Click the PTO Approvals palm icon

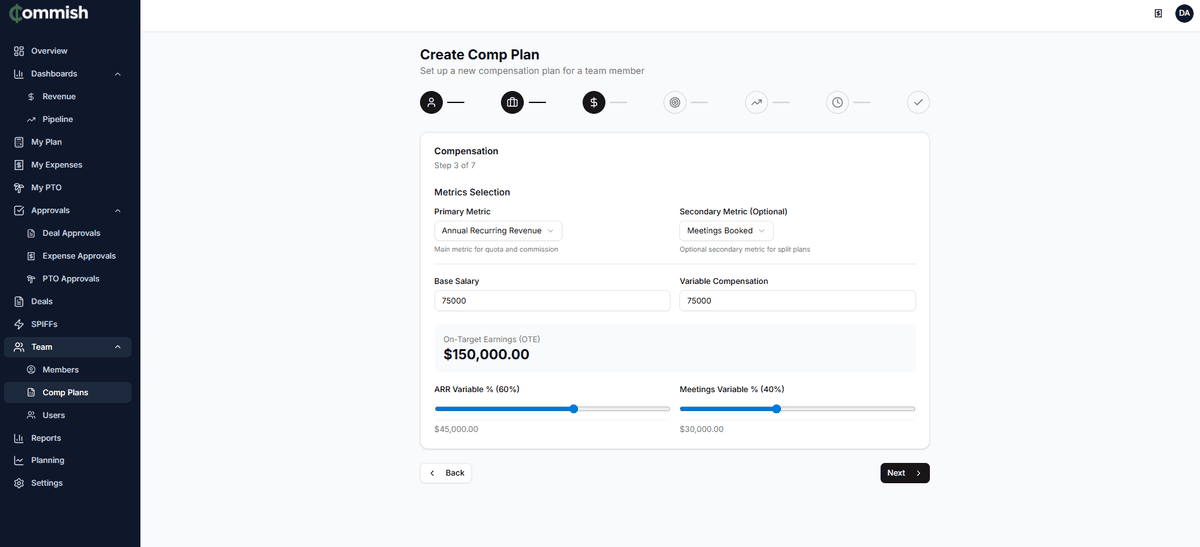pyautogui.click(x=31, y=279)
